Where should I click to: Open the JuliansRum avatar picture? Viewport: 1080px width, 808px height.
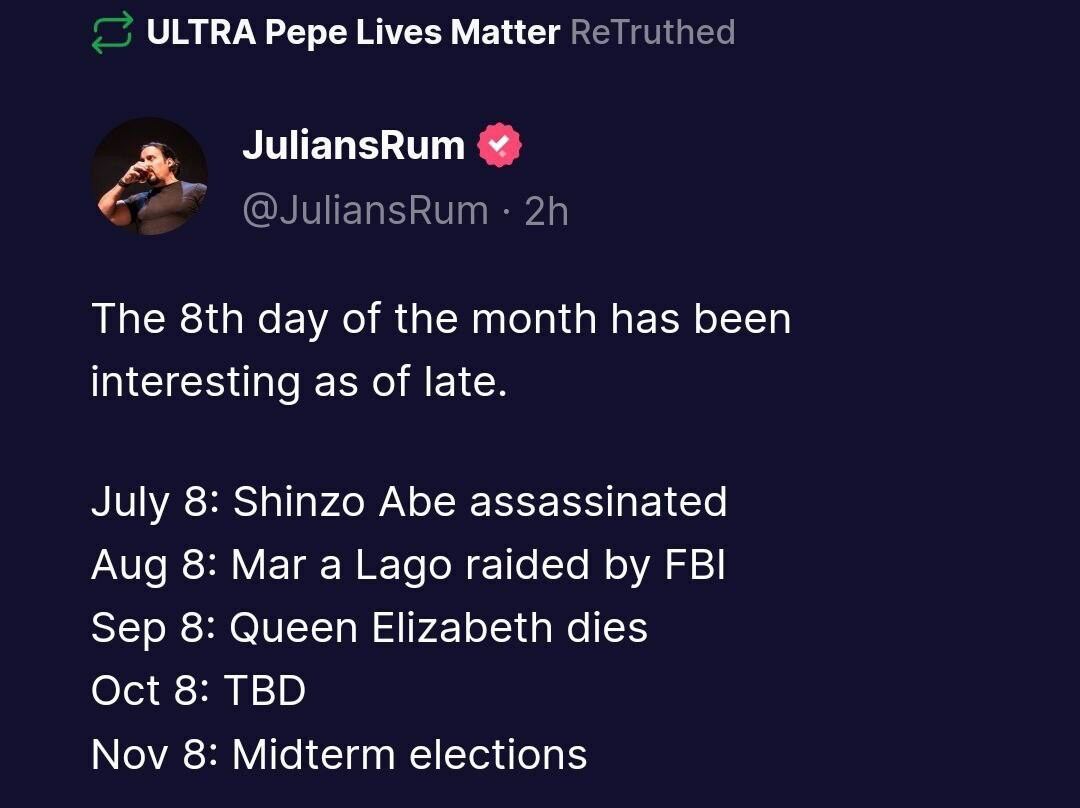point(149,176)
